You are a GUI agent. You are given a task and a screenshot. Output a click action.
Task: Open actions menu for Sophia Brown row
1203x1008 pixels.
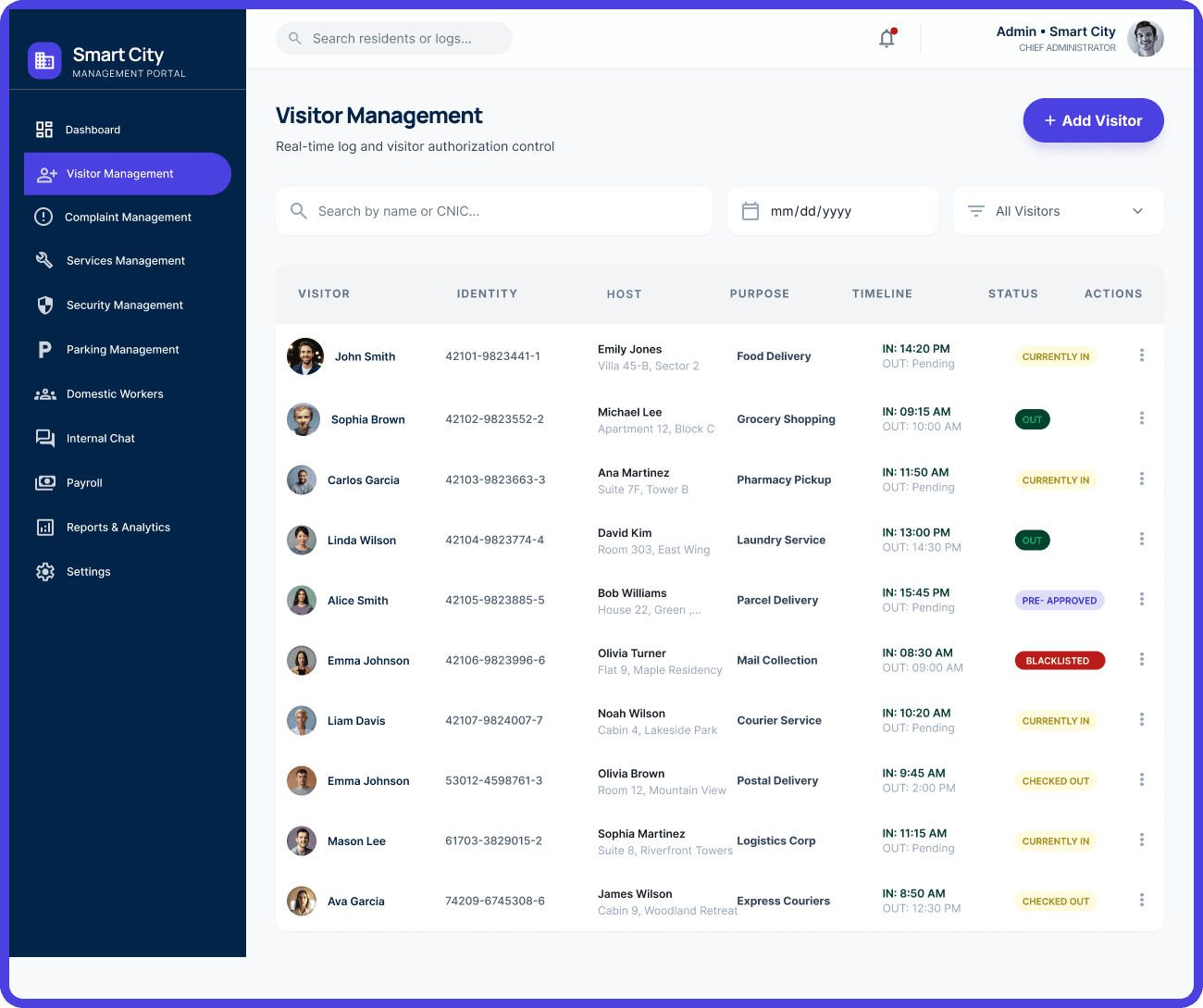pyautogui.click(x=1142, y=418)
